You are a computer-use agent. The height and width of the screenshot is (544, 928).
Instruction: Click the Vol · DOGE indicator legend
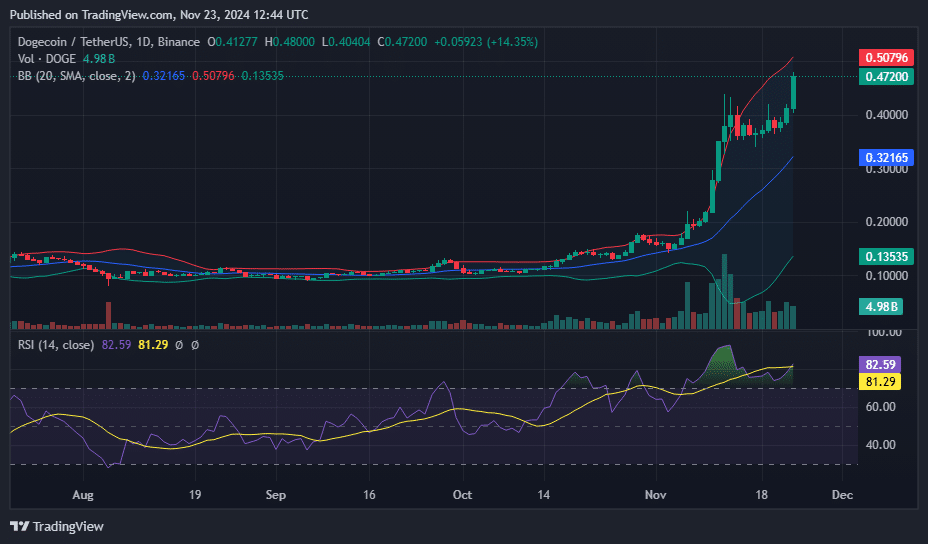coord(47,59)
